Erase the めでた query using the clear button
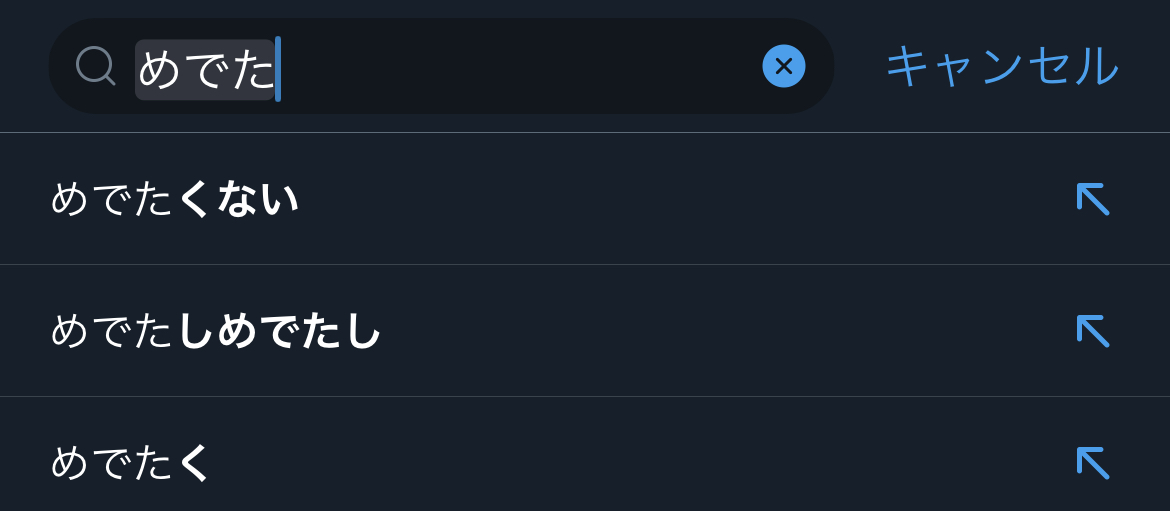 click(784, 66)
